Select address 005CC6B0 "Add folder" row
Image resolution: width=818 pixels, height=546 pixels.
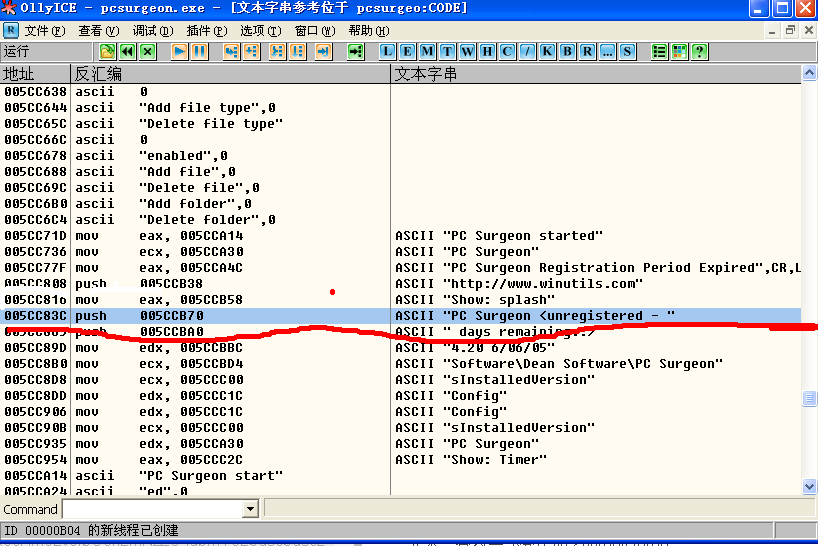point(401,203)
